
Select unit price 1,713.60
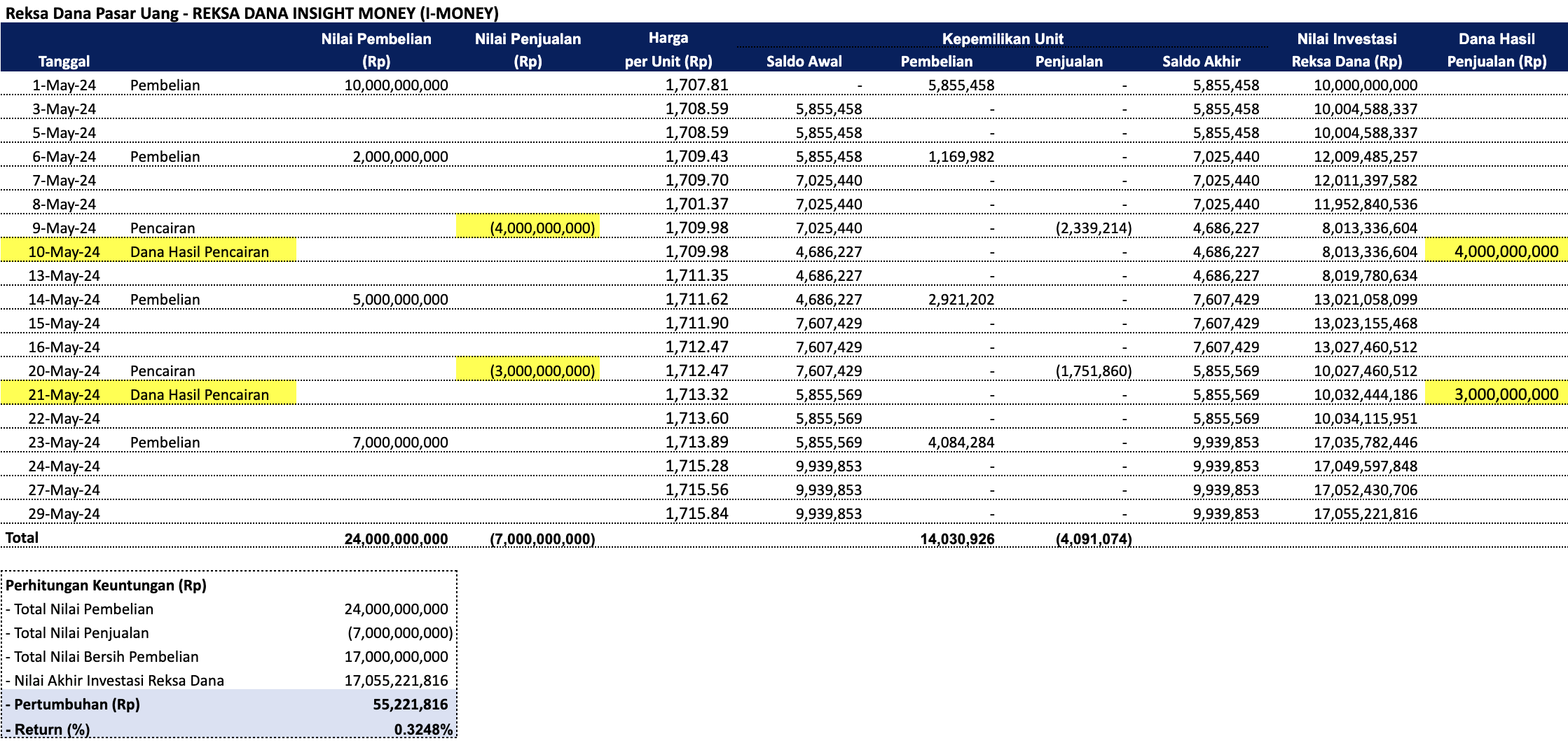click(696, 419)
